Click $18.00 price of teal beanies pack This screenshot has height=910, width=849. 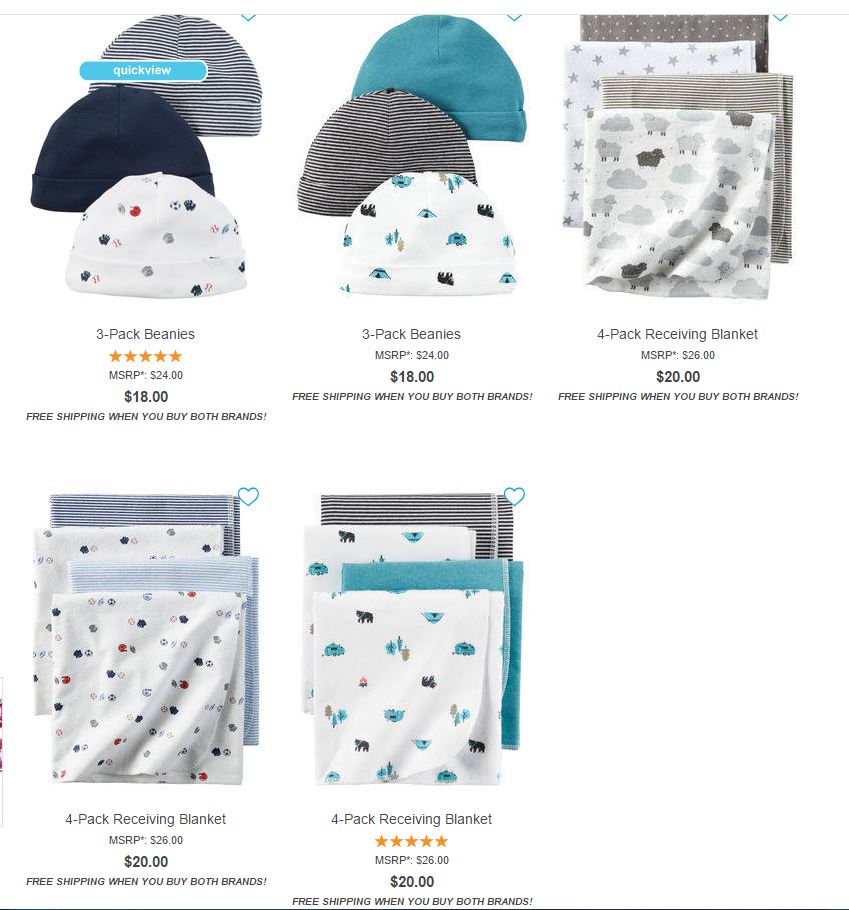click(412, 377)
